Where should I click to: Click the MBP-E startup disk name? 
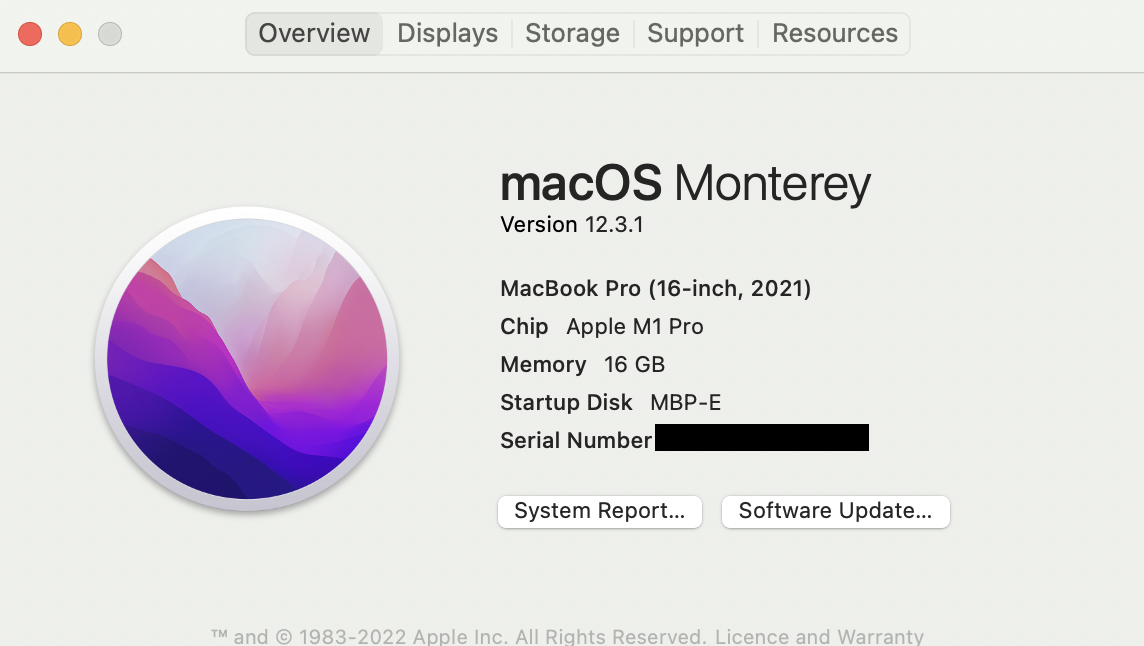coord(685,403)
